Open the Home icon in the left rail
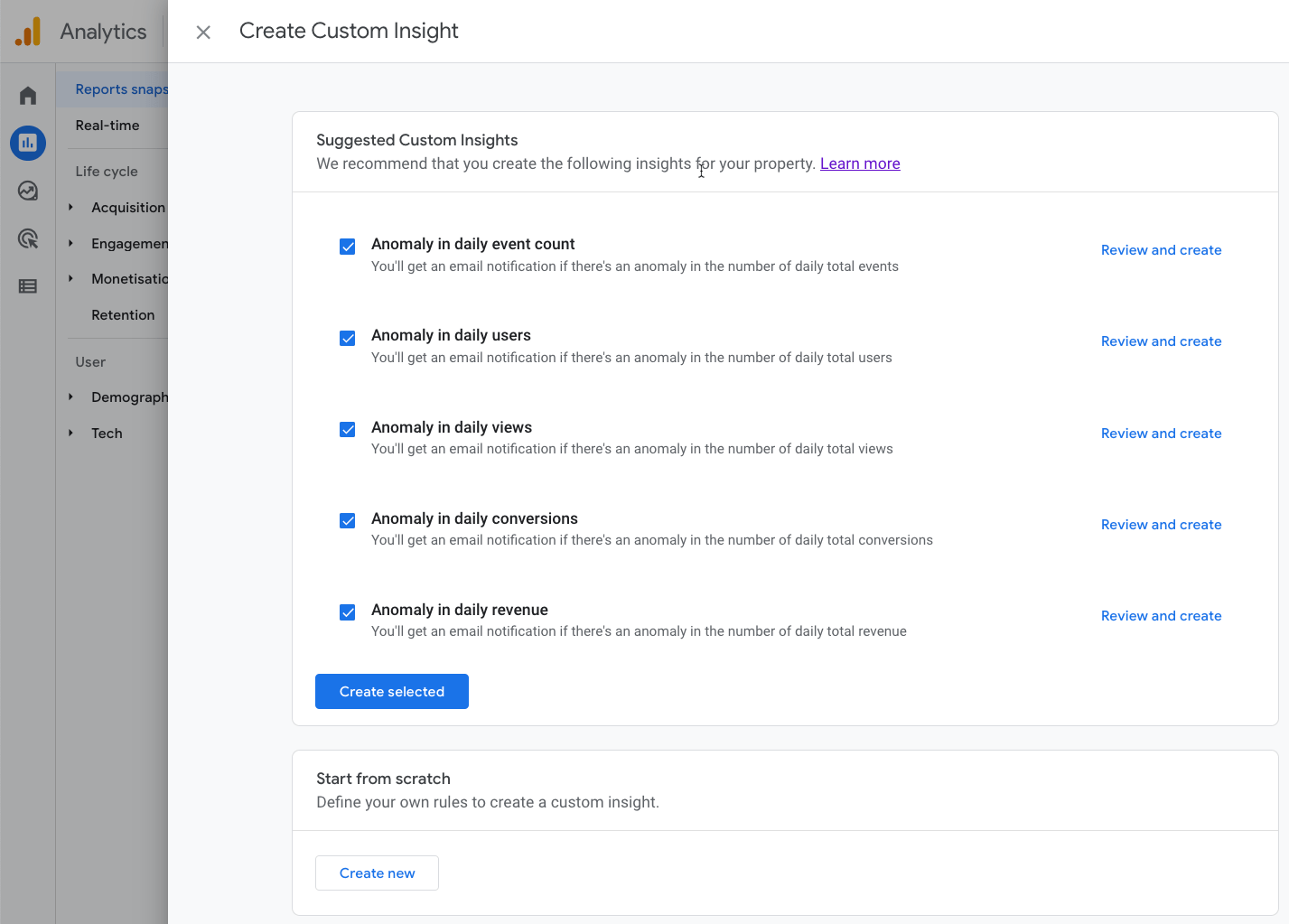Screen dimensions: 1289x924 (27, 94)
